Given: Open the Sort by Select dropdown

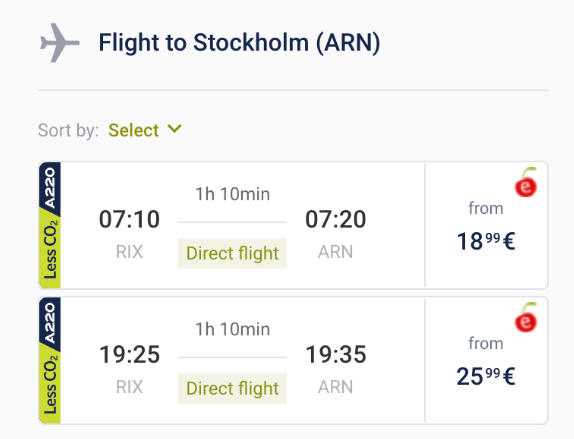Looking at the screenshot, I should [145, 130].
